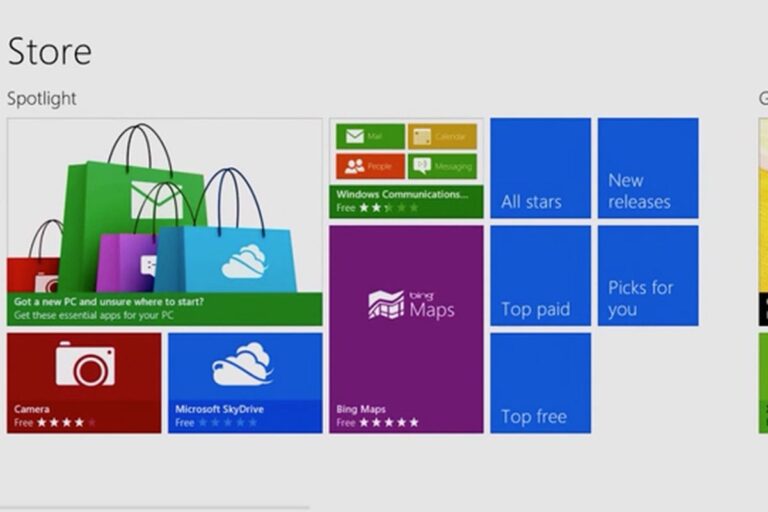Viewport: 768px width, 512px height.
Task: Open the Microsoft SkyDrive app tile
Action: (x=245, y=383)
